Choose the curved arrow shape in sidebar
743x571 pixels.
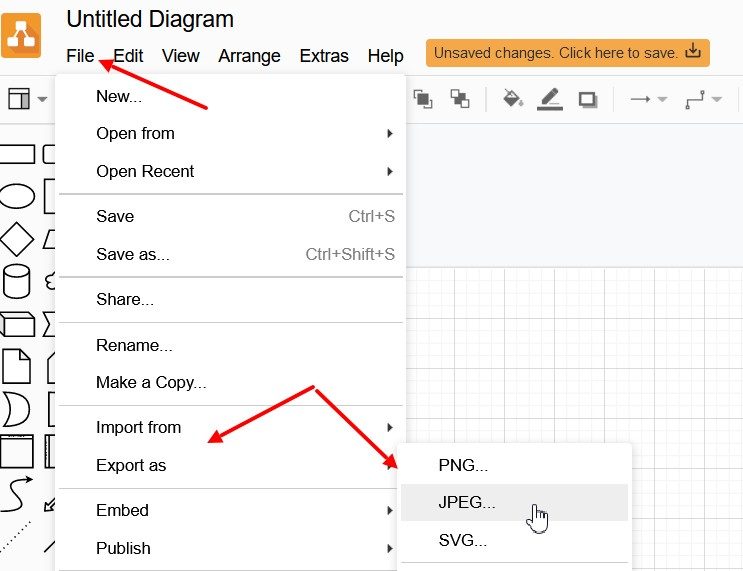16,494
